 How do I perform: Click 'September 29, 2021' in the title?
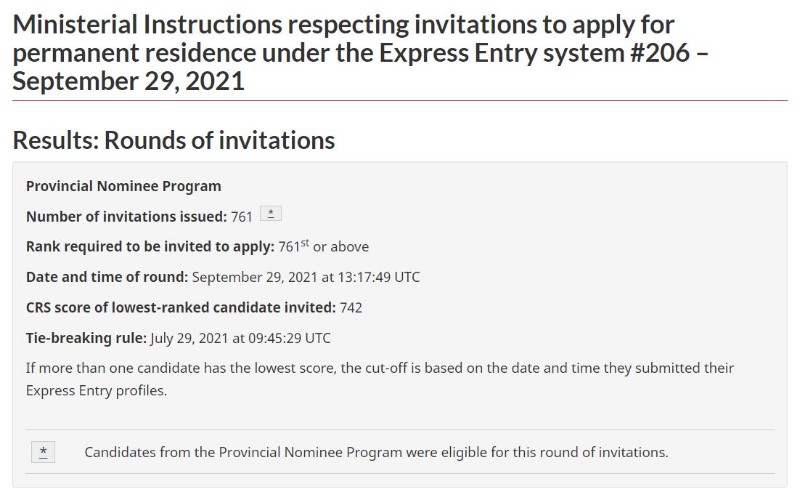coord(129,81)
